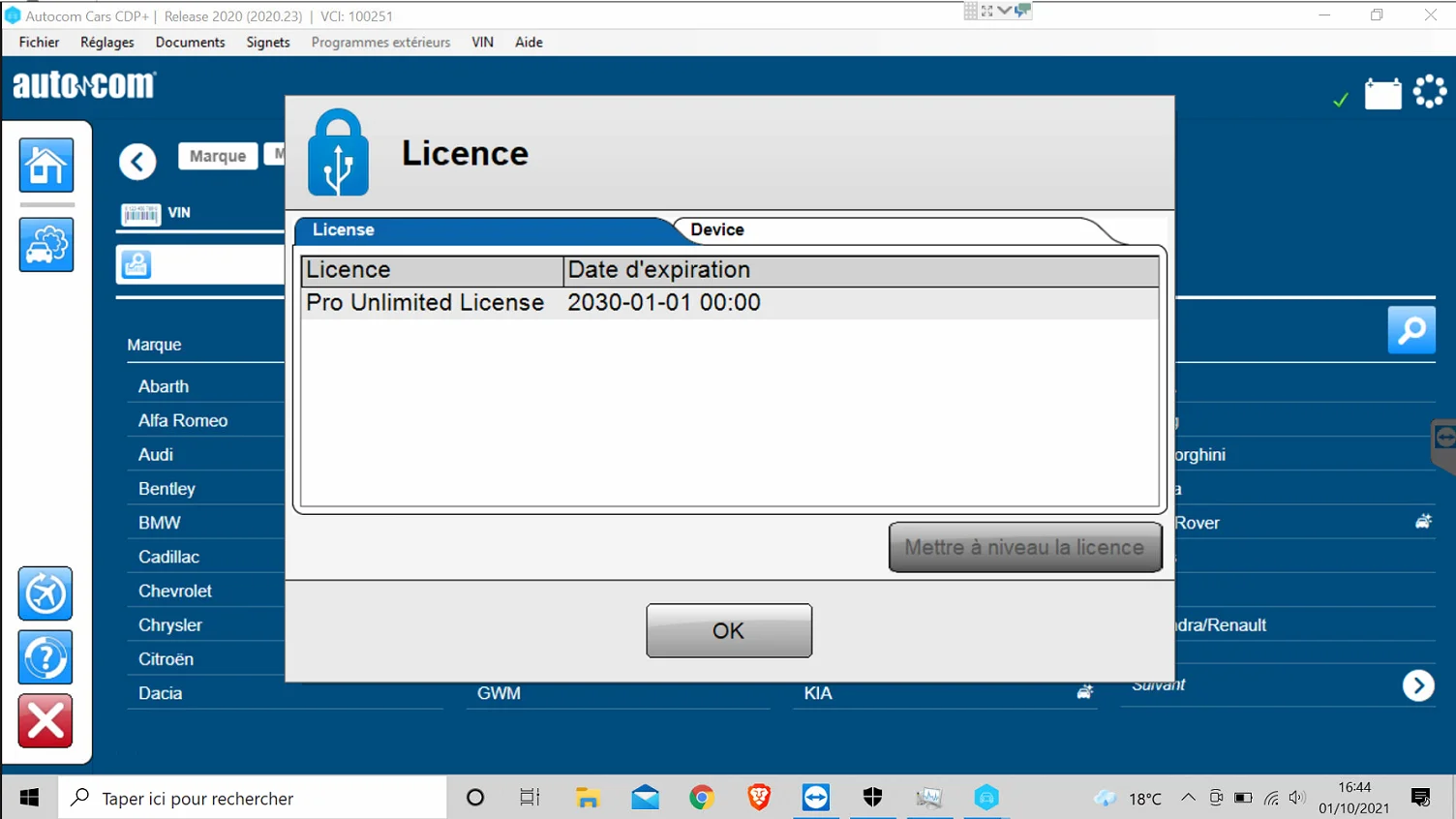This screenshot has height=819, width=1456.
Task: Click the Cortana circle on taskbar
Action: point(475,798)
